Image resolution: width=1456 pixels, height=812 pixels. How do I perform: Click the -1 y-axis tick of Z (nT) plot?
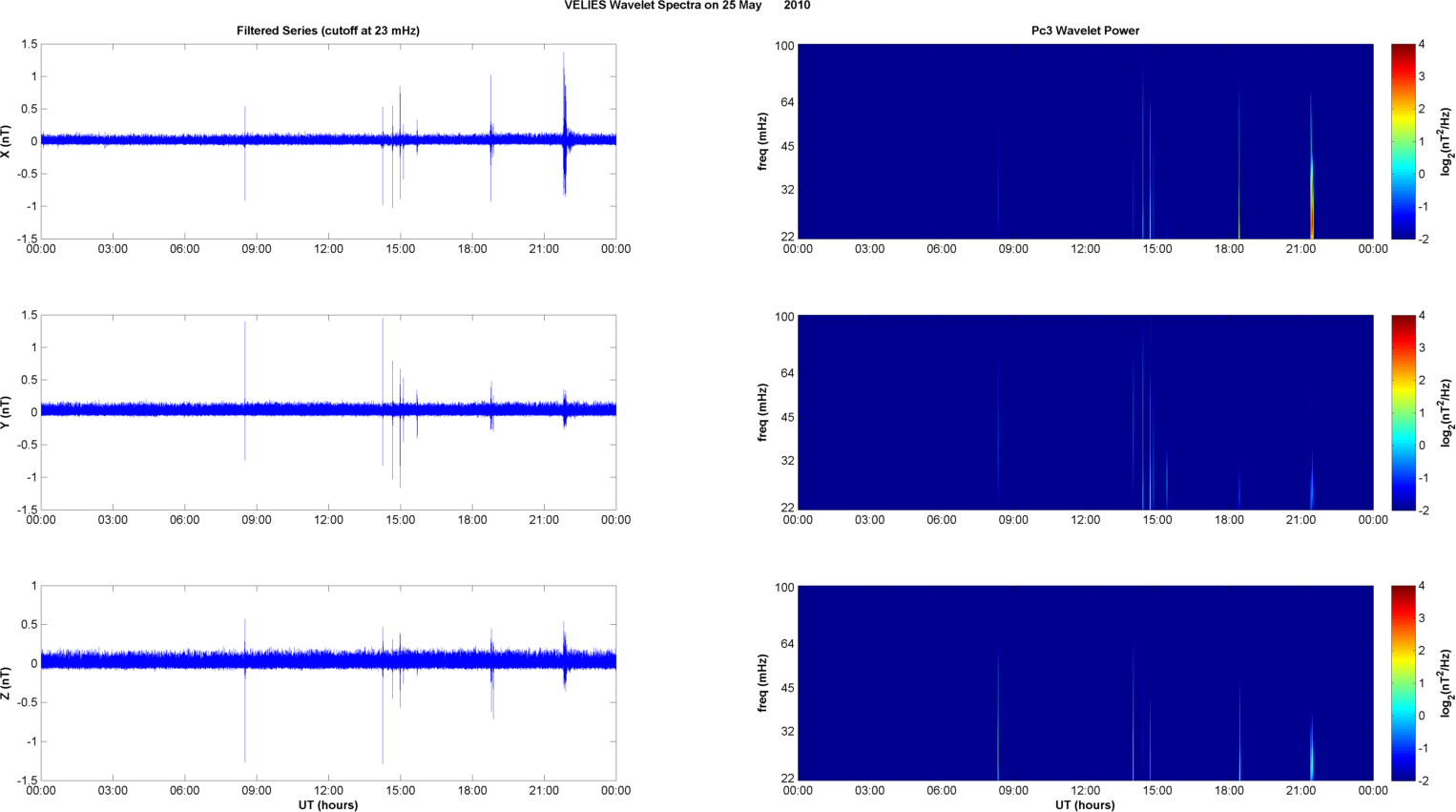[x=31, y=741]
